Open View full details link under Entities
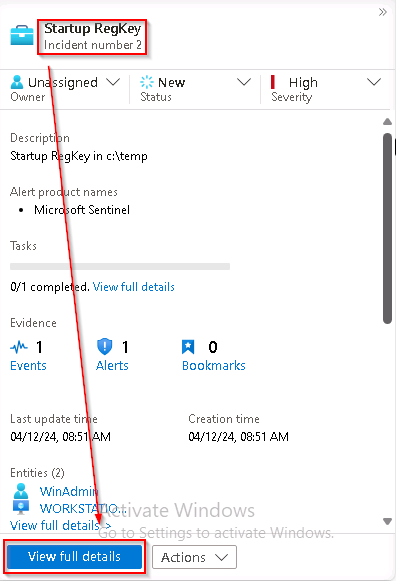396x581 pixels. 60,525
